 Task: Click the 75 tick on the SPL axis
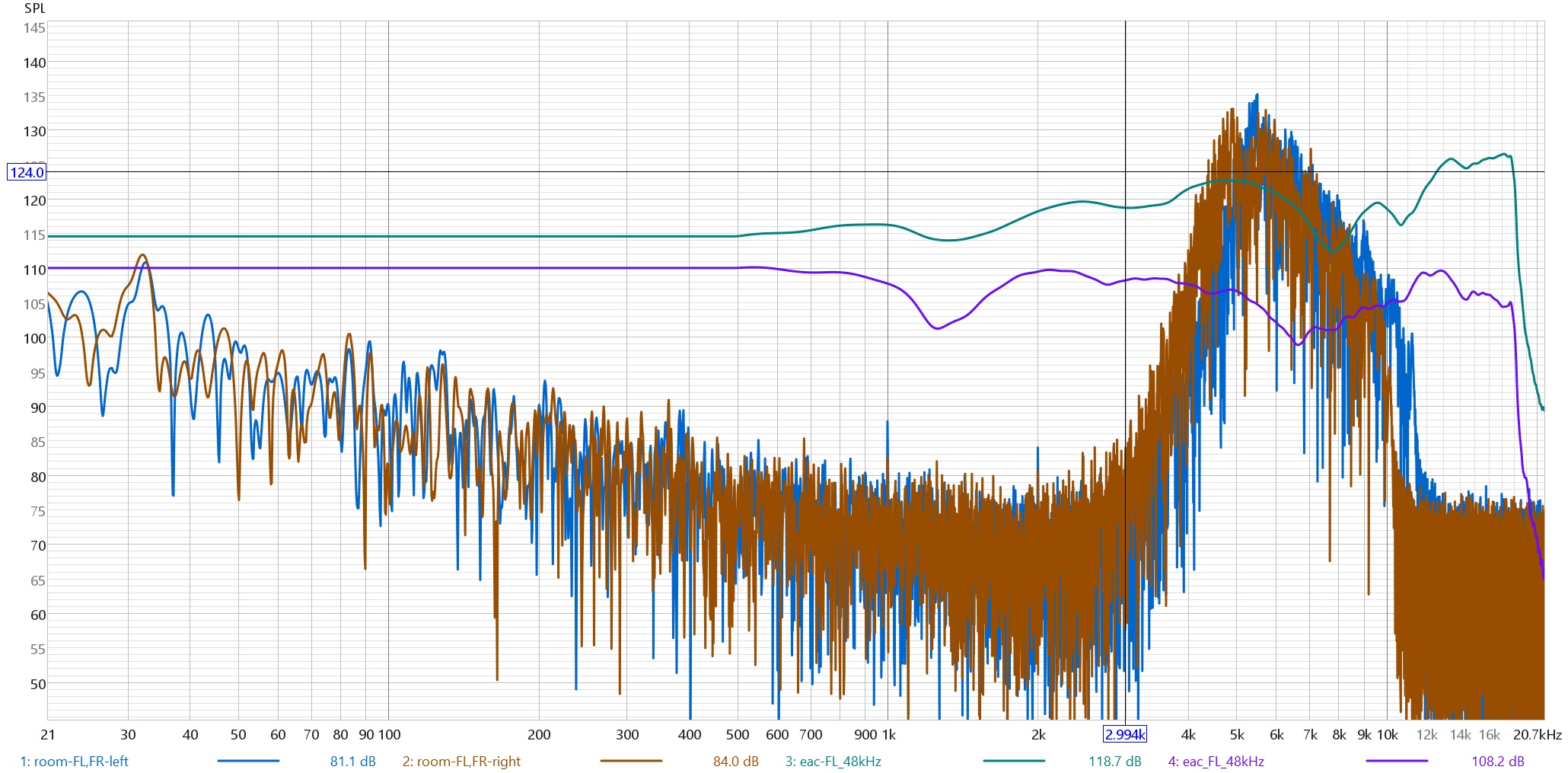(x=38, y=511)
